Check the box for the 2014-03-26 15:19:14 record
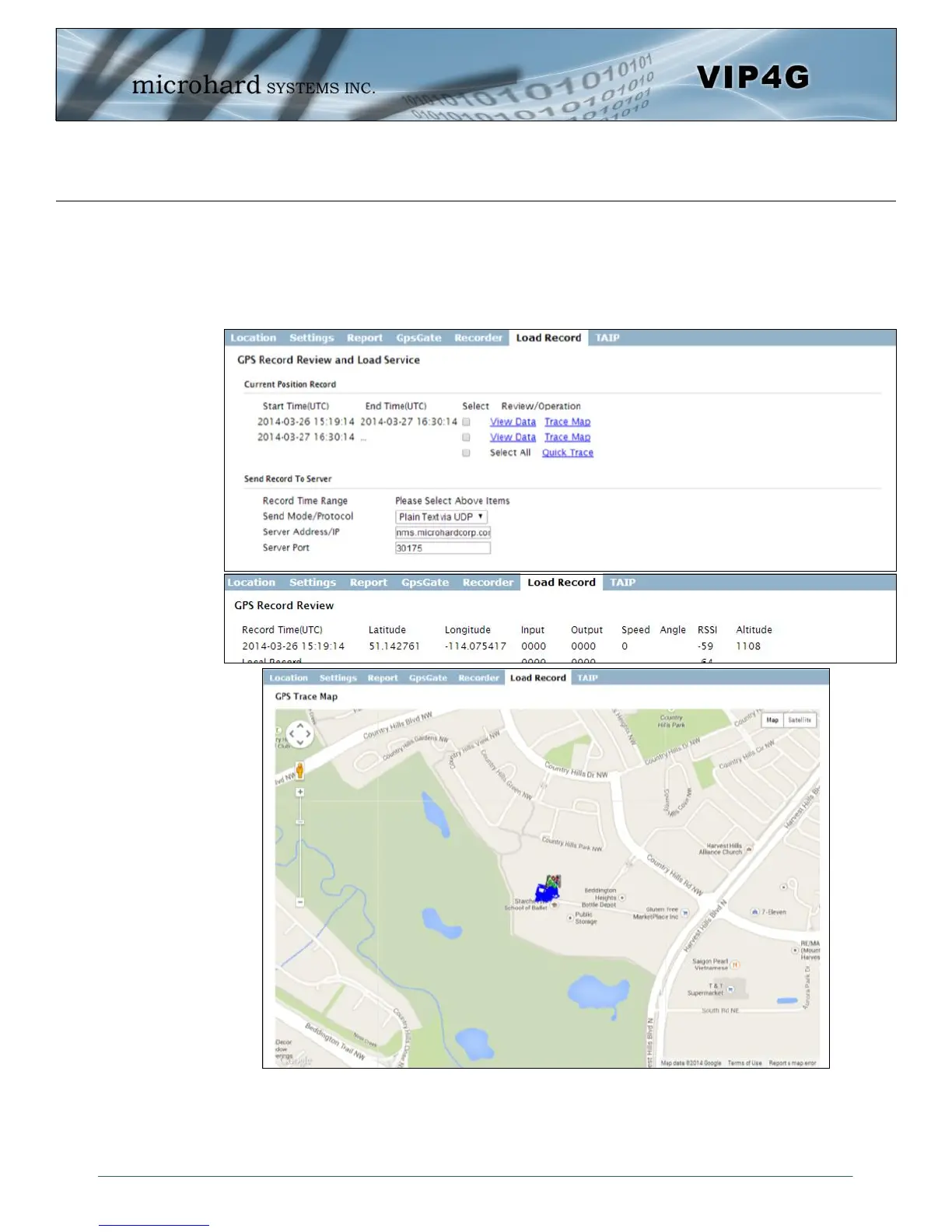 (467, 422)
